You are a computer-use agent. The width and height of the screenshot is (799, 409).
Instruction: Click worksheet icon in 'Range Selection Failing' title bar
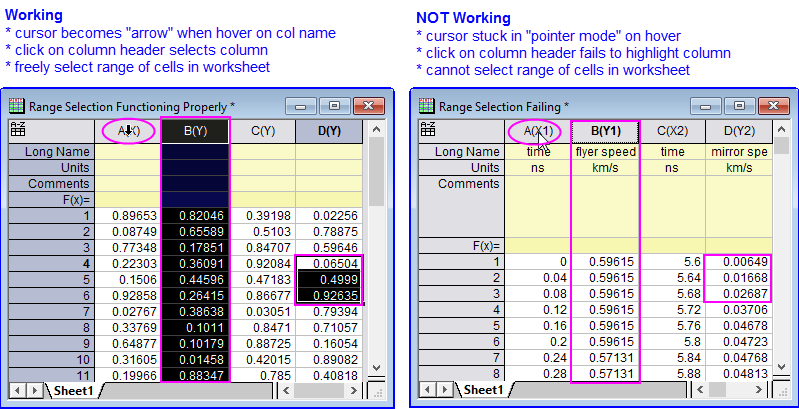click(426, 106)
